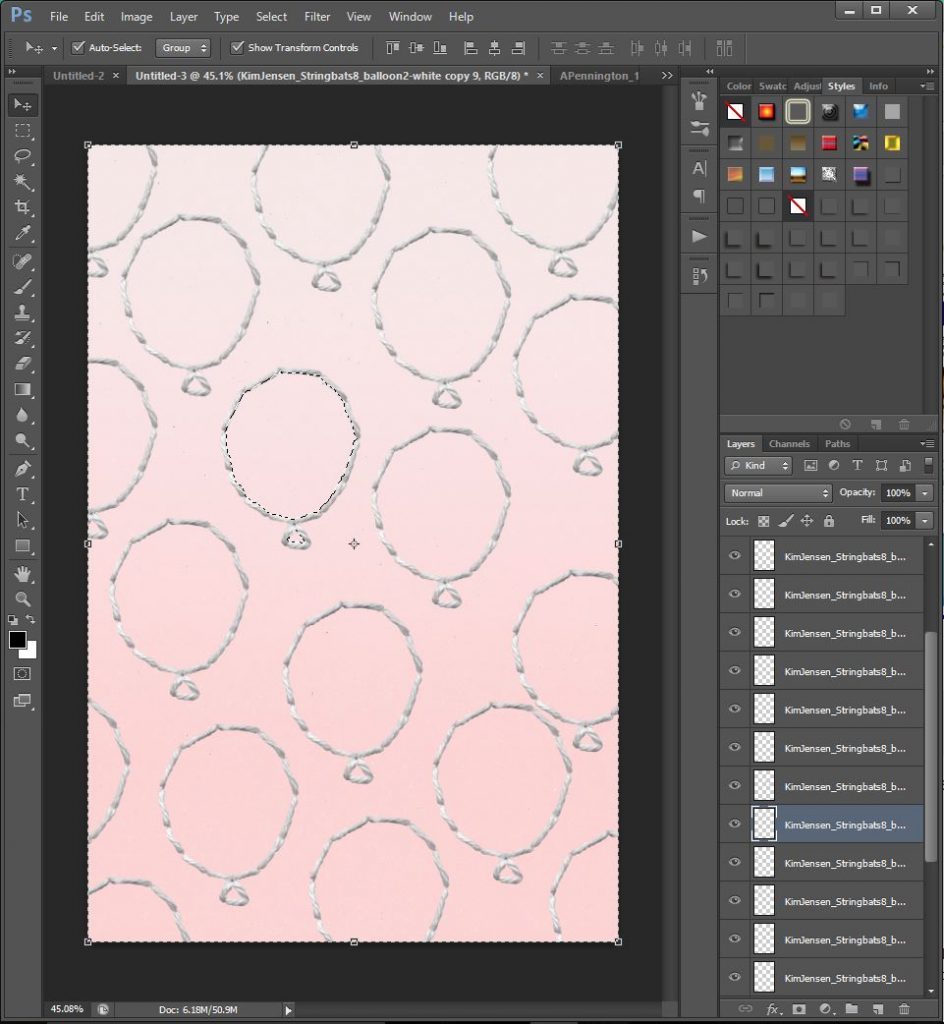Switch to the Paths tab
This screenshot has width=944, height=1024.
click(837, 443)
